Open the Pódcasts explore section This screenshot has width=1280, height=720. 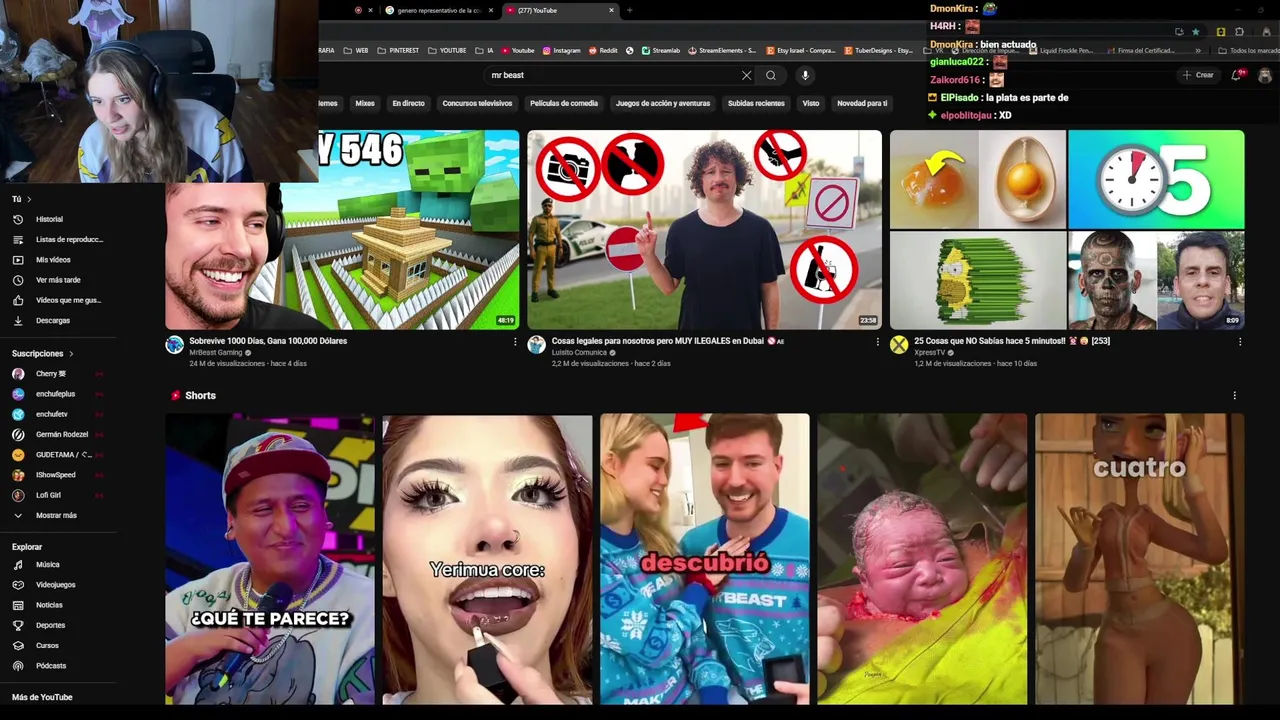tap(39, 665)
